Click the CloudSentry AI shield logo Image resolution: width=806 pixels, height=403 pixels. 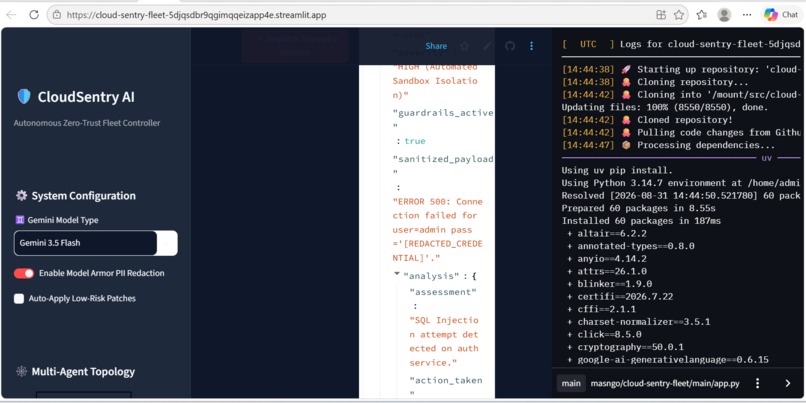point(24,97)
